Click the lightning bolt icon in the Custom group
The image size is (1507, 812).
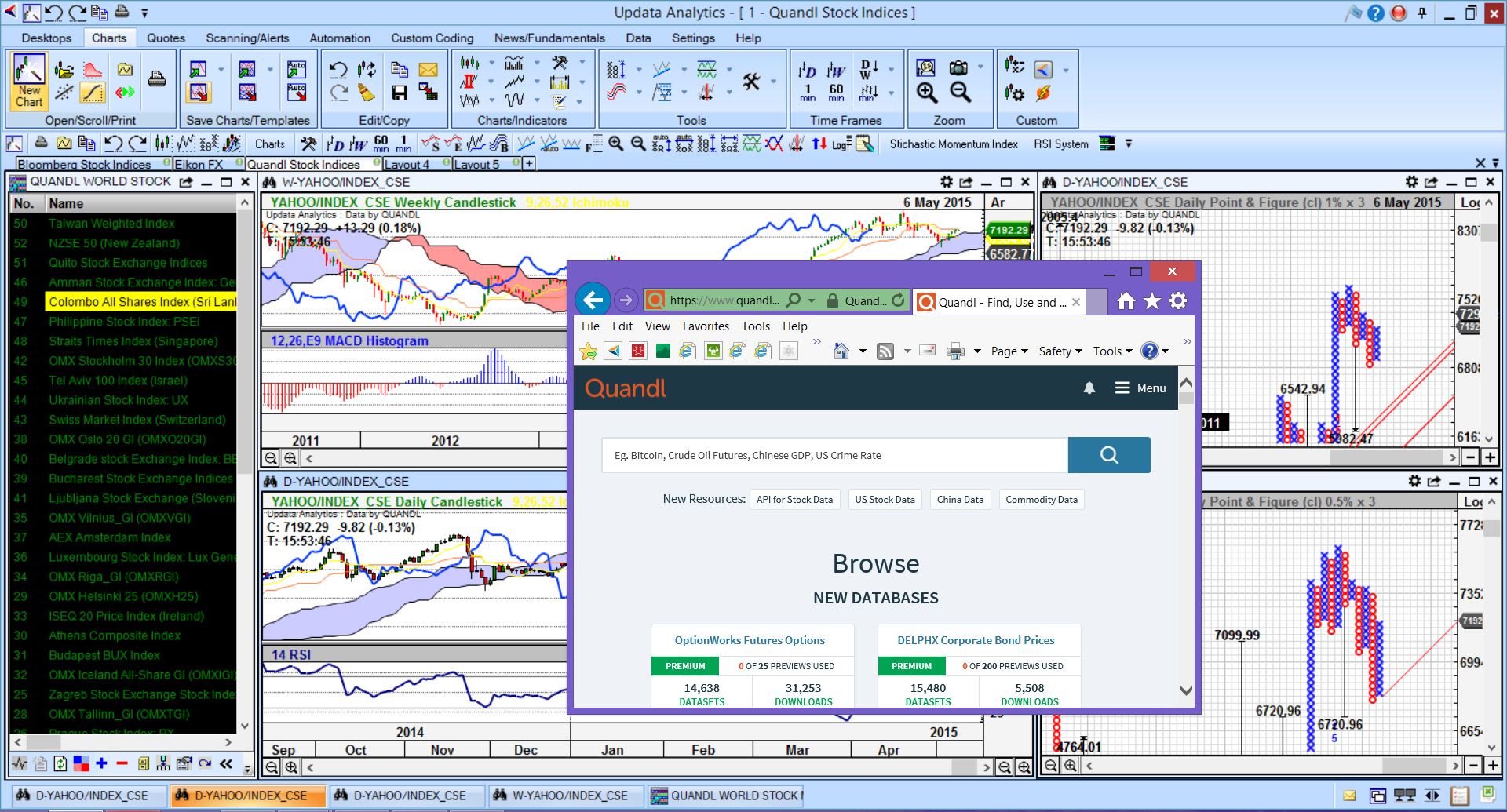[x=1042, y=93]
